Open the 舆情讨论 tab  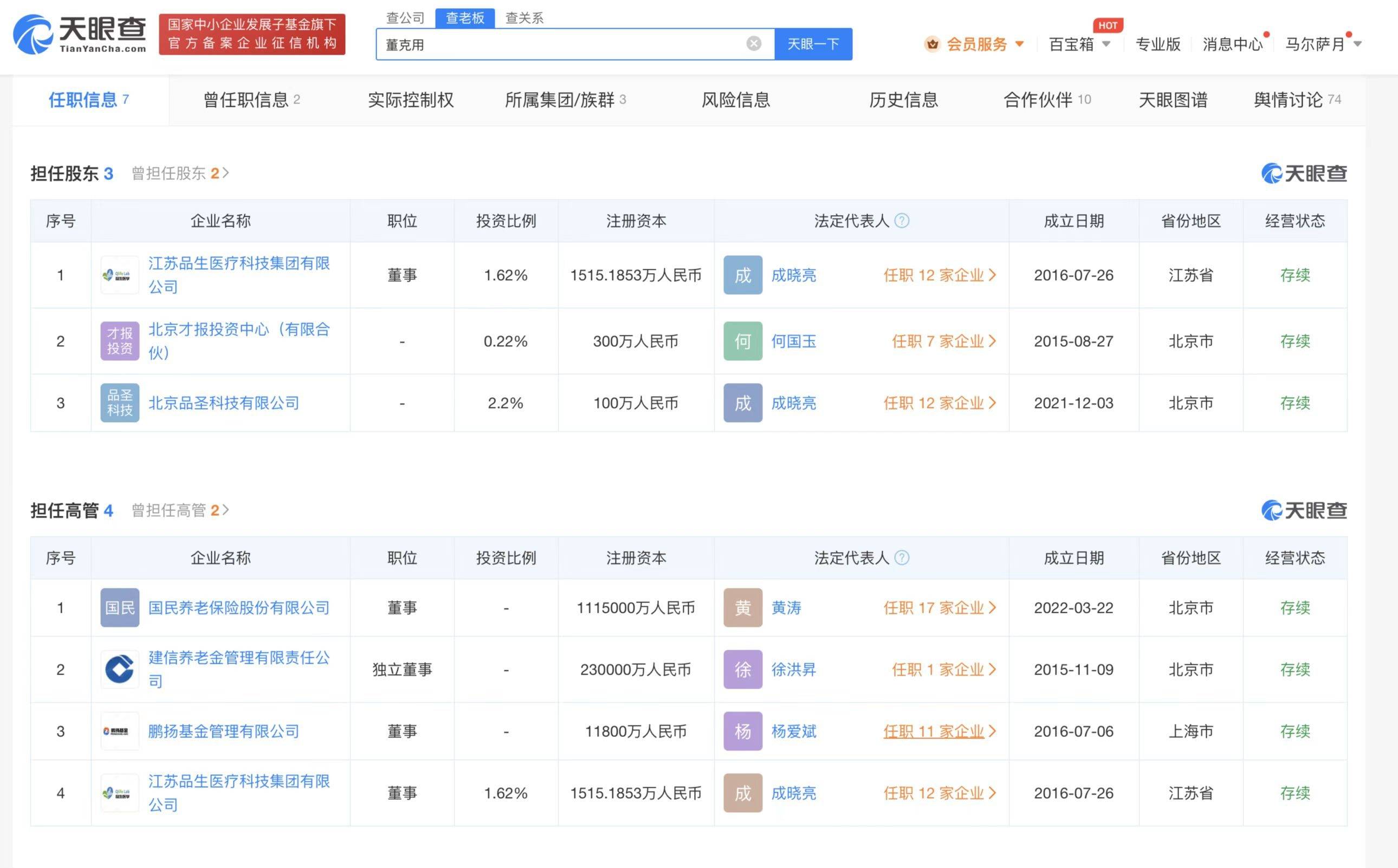pos(1297,100)
